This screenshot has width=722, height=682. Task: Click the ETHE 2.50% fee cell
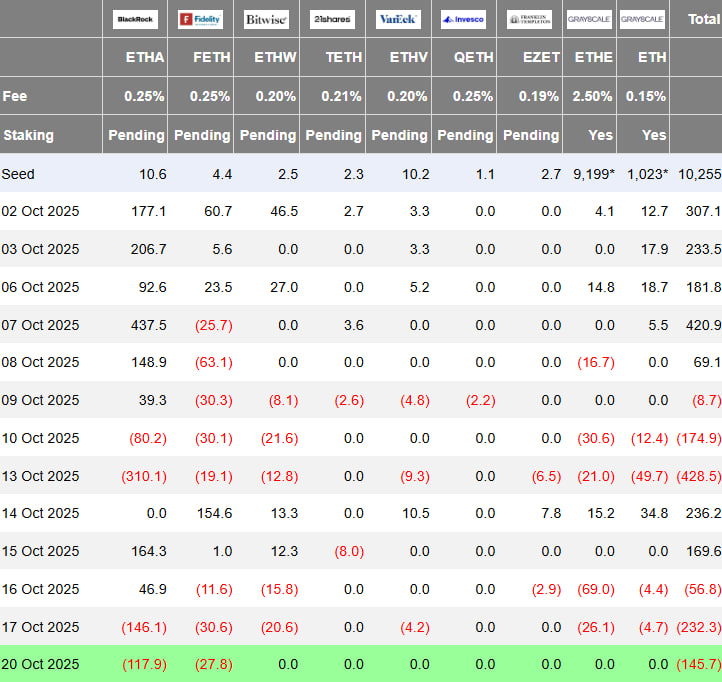coord(593,96)
